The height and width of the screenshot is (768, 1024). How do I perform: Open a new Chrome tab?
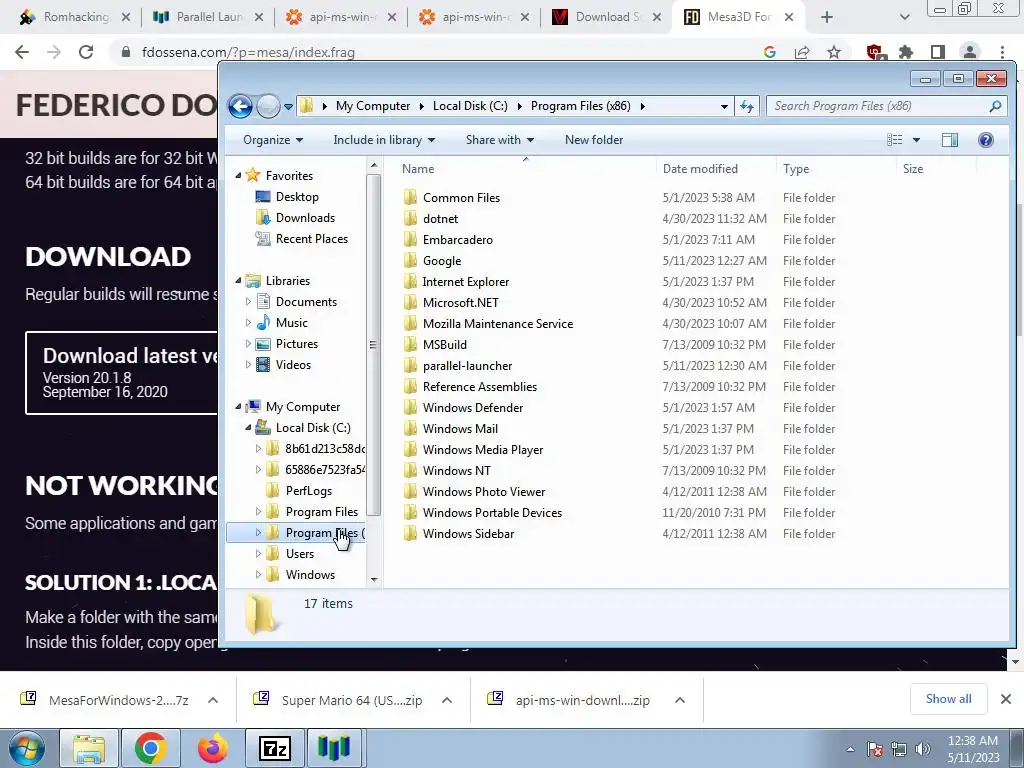pos(827,18)
